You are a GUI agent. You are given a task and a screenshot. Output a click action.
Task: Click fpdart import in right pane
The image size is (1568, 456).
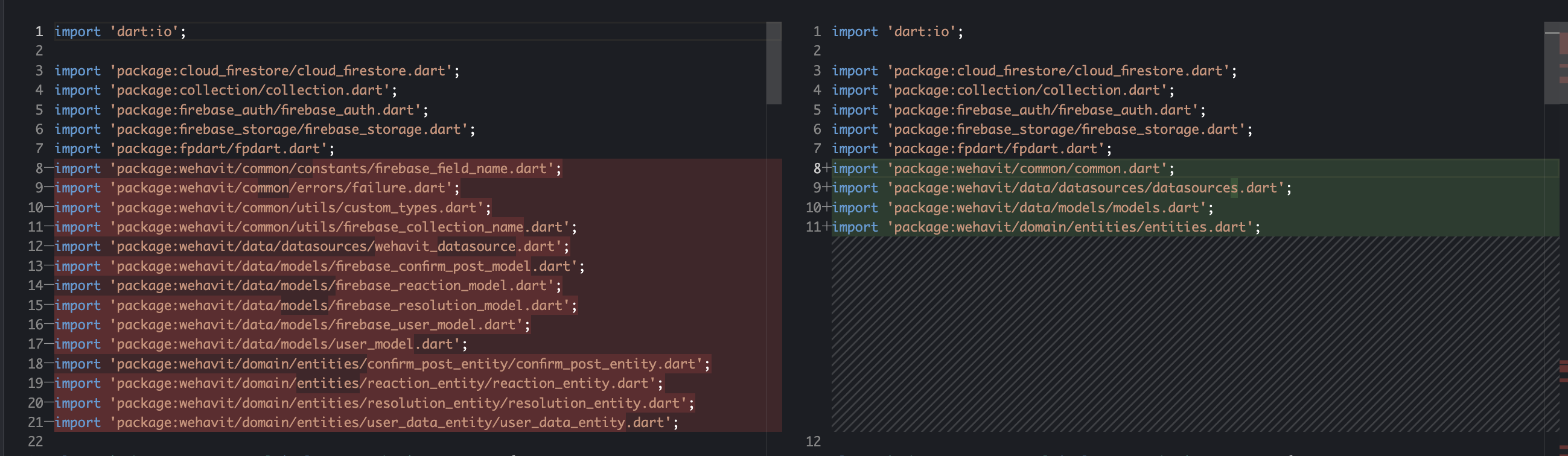[x=972, y=149]
